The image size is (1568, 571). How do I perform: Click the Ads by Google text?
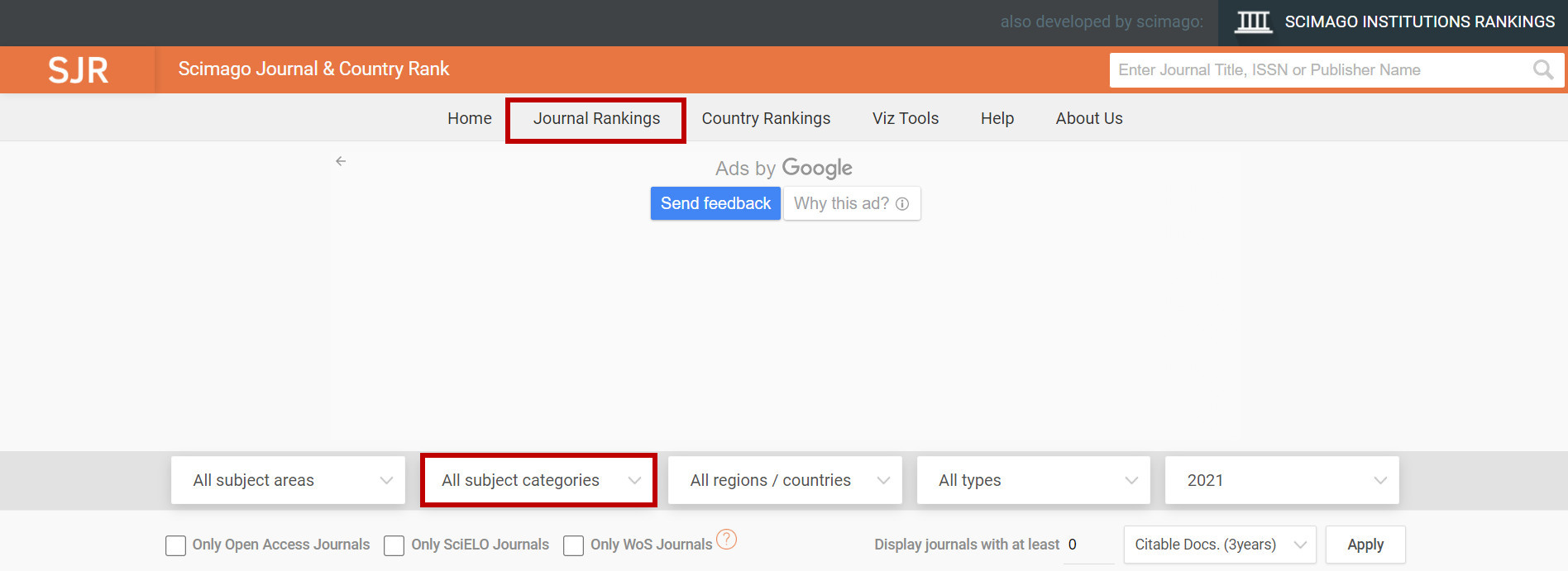point(784,168)
